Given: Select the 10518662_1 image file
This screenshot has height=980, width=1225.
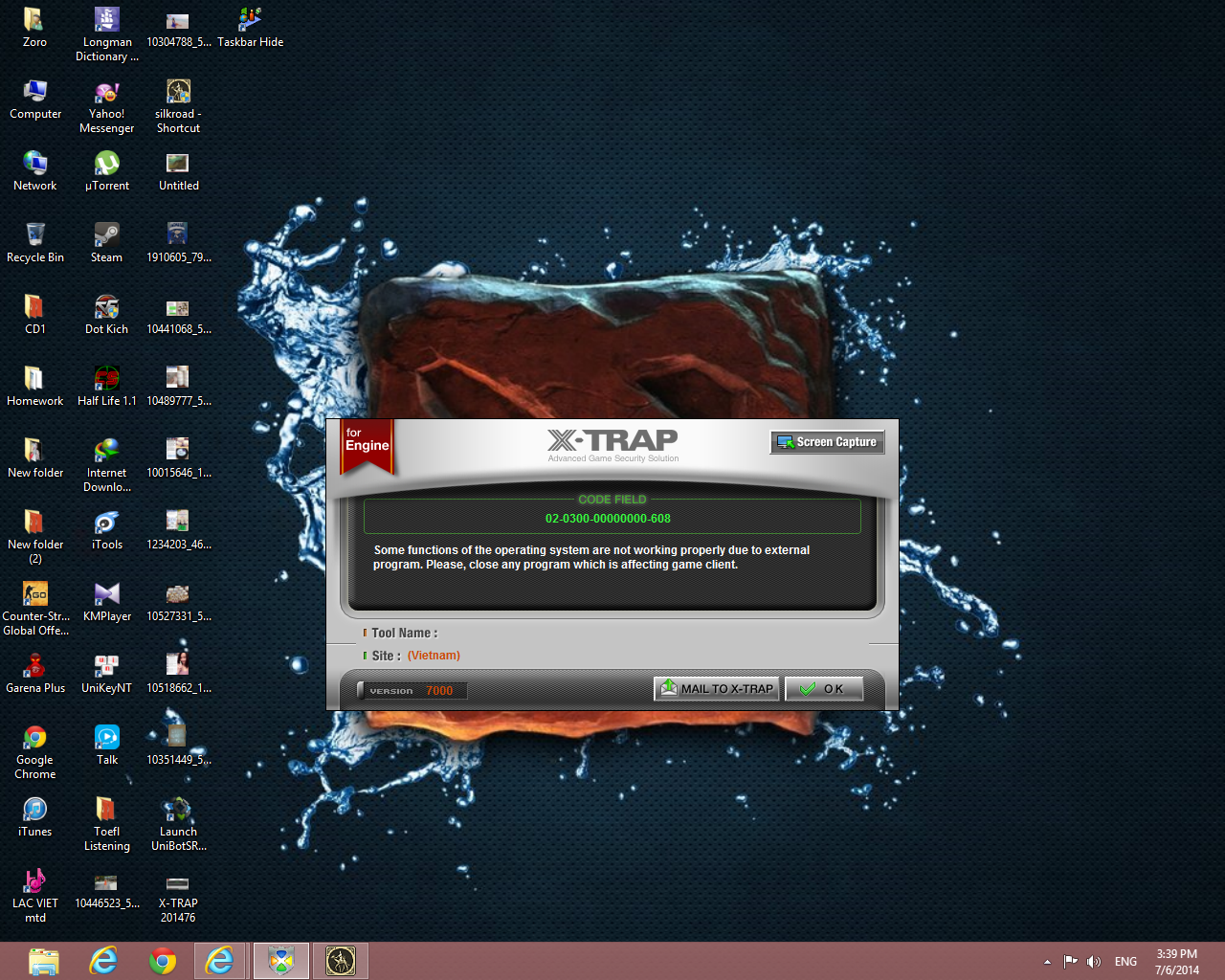Looking at the screenshot, I should point(178,673).
